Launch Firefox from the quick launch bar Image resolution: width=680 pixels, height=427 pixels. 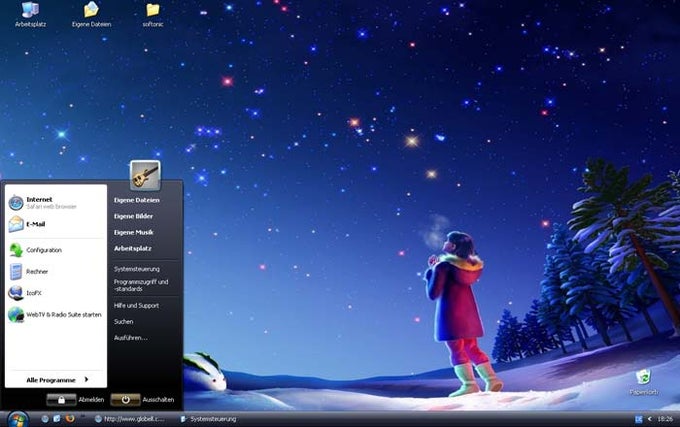[70, 419]
